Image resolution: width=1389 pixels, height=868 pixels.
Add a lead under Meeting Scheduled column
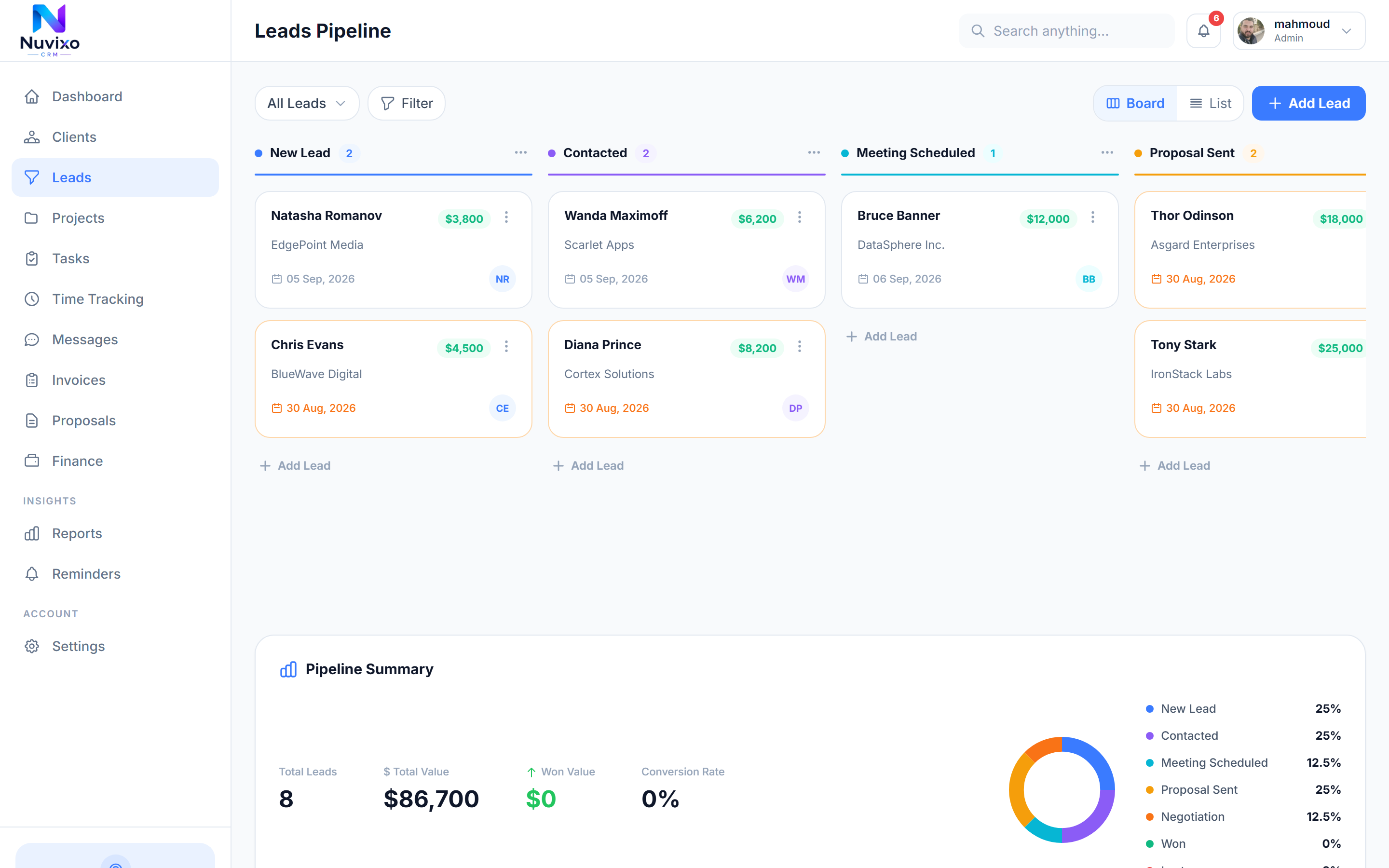coord(882,337)
